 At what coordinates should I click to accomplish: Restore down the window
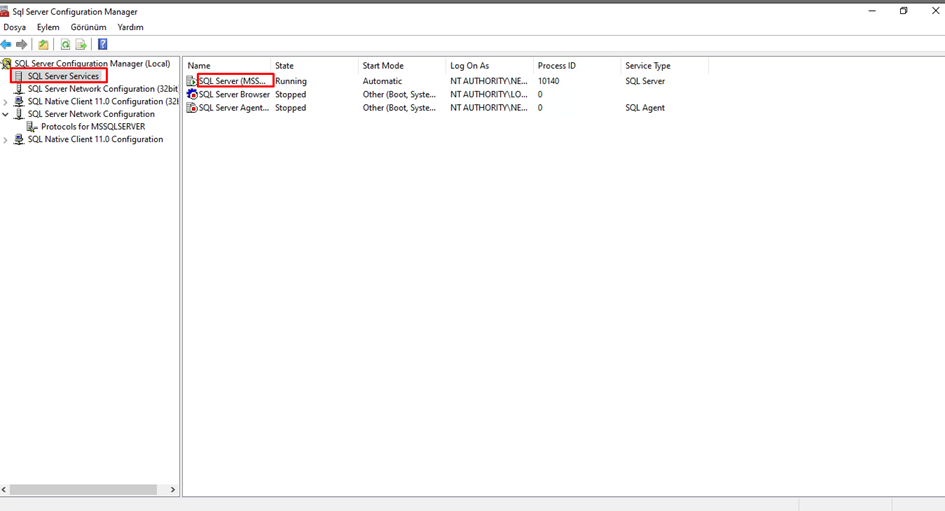903,11
